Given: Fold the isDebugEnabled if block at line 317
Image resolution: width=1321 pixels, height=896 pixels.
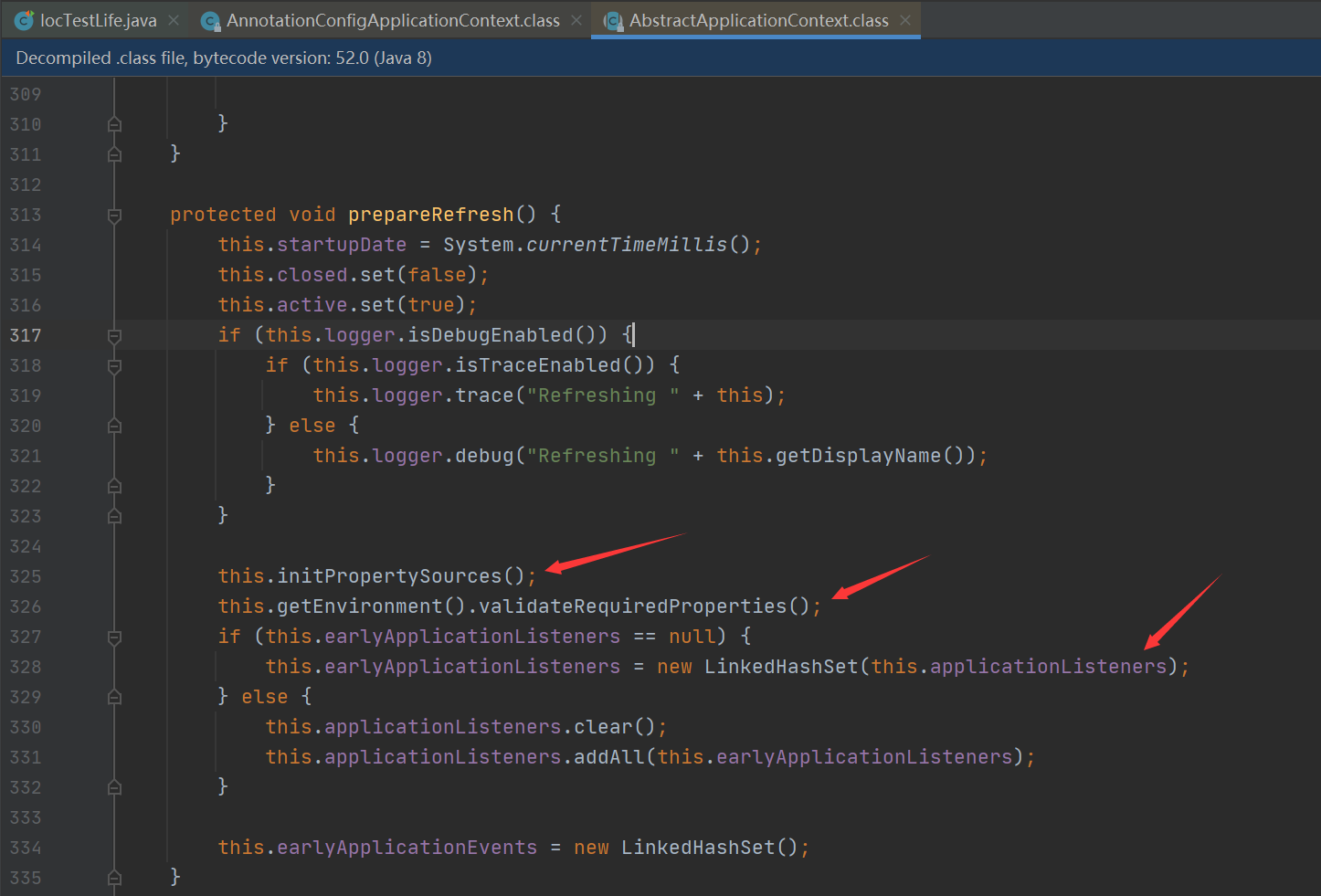Looking at the screenshot, I should click(x=114, y=336).
